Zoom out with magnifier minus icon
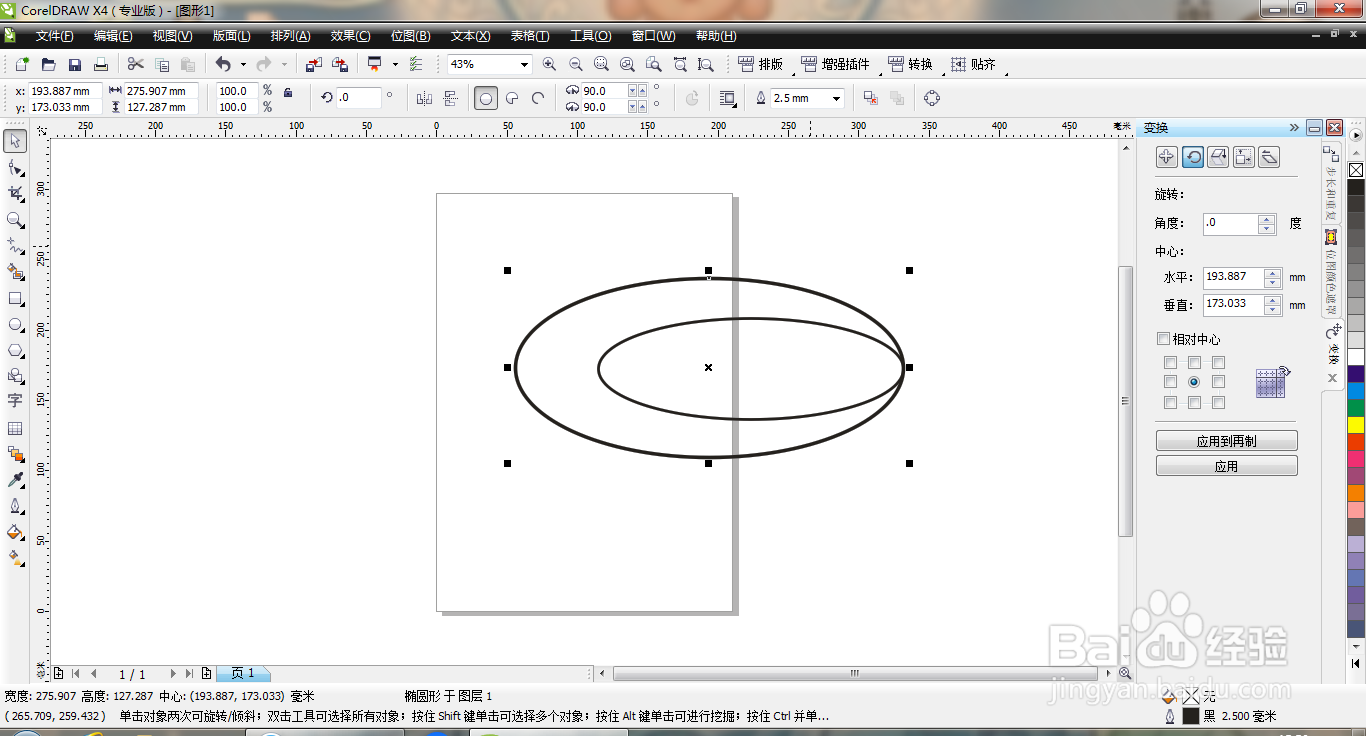1366x736 pixels. [575, 65]
